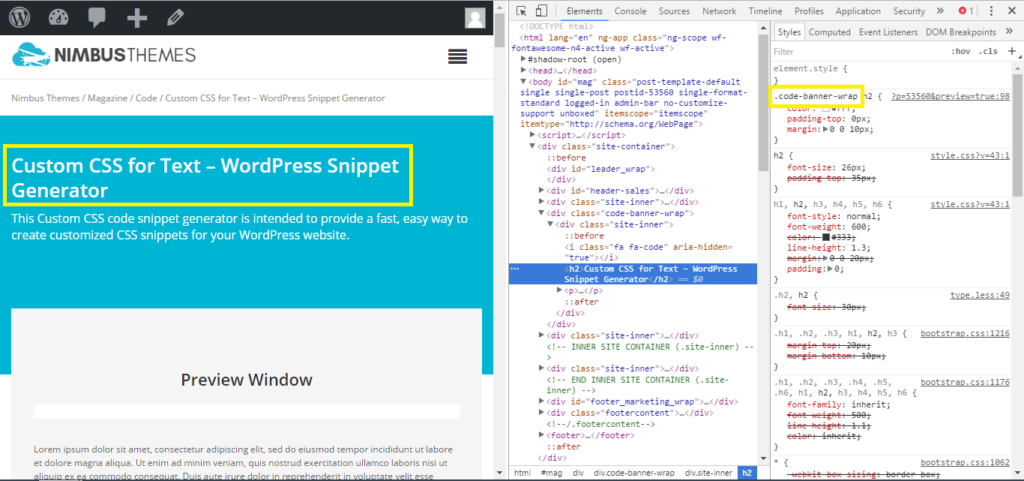Toggle the .cls class editor button

[989, 52]
